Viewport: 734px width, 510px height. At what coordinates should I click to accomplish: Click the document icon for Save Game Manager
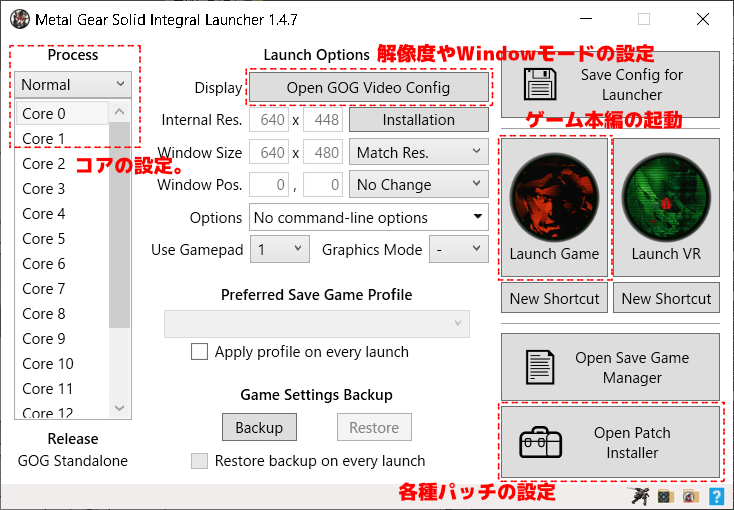(540, 368)
